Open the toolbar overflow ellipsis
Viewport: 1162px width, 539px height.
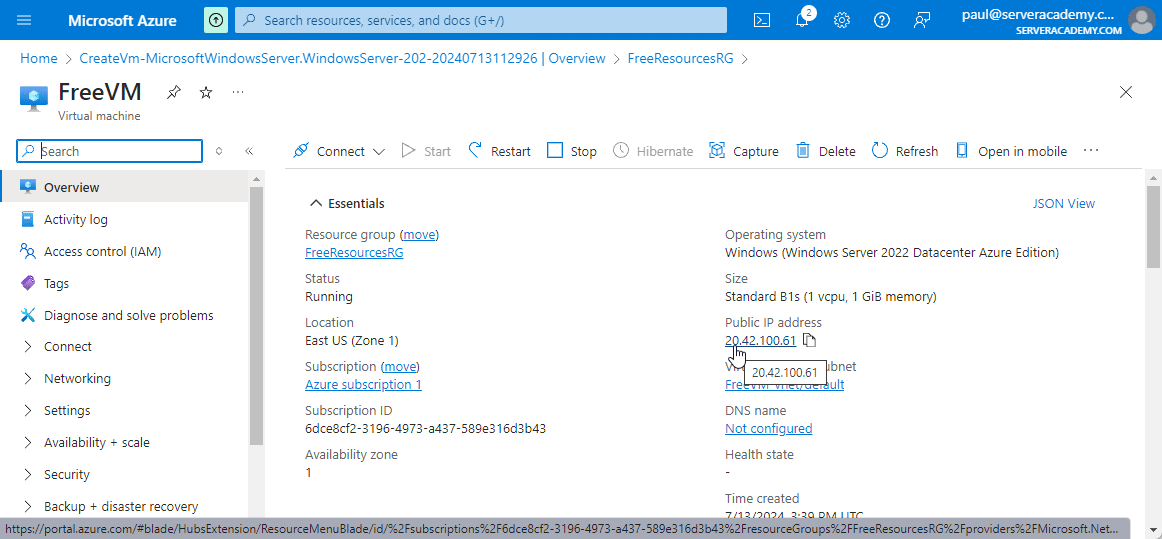click(1091, 151)
